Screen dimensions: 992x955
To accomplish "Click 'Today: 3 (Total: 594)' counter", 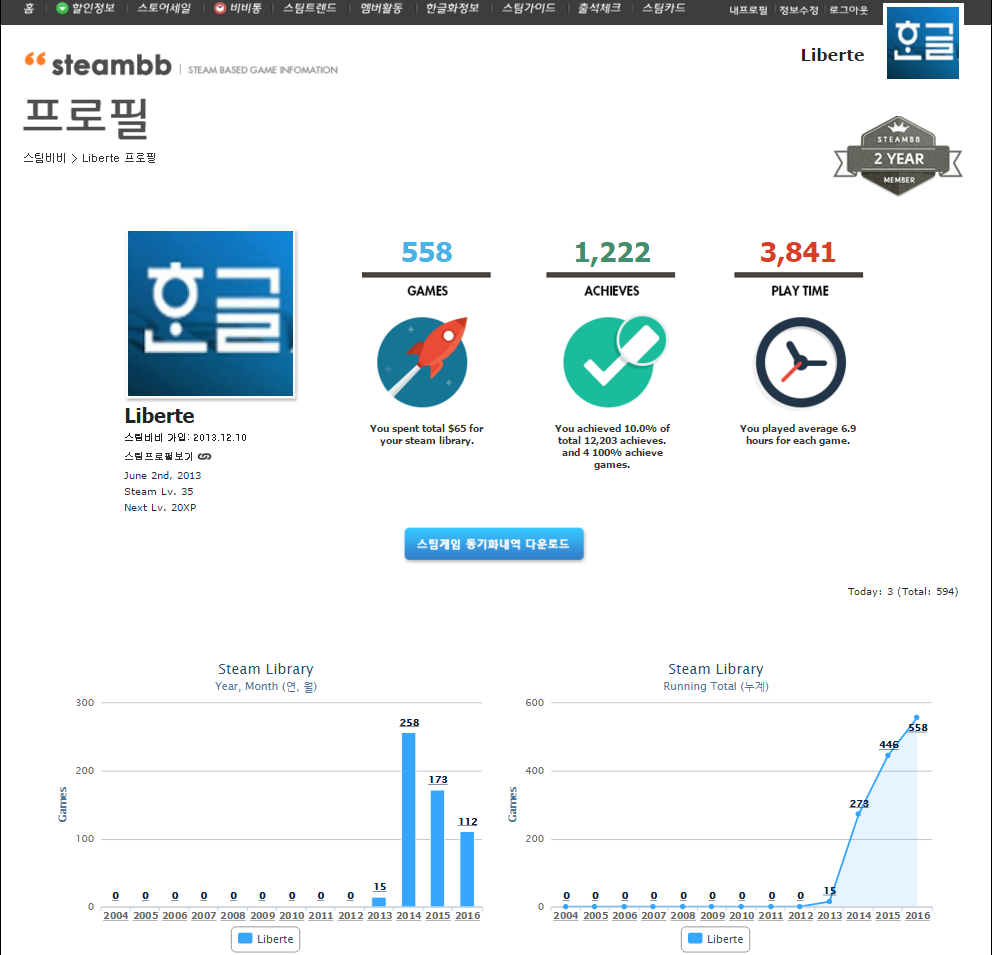I will 903,591.
